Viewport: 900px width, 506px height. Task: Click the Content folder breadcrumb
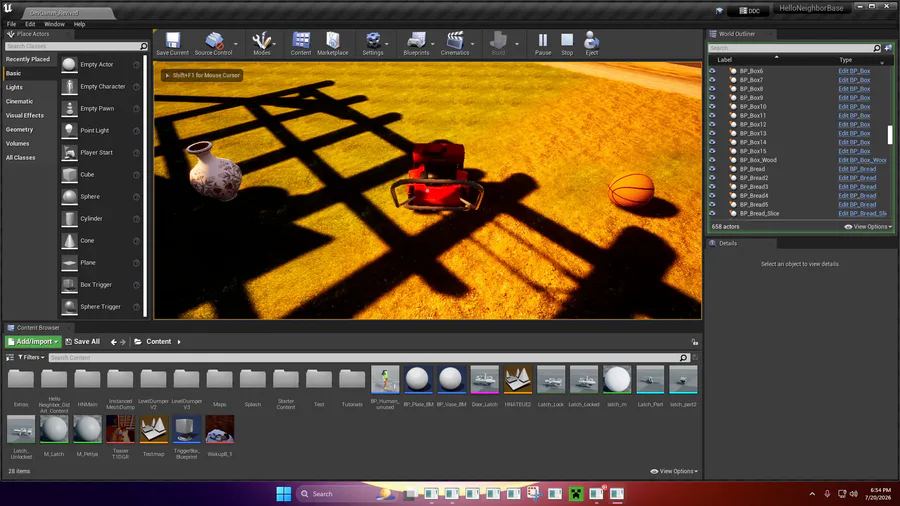pos(158,341)
